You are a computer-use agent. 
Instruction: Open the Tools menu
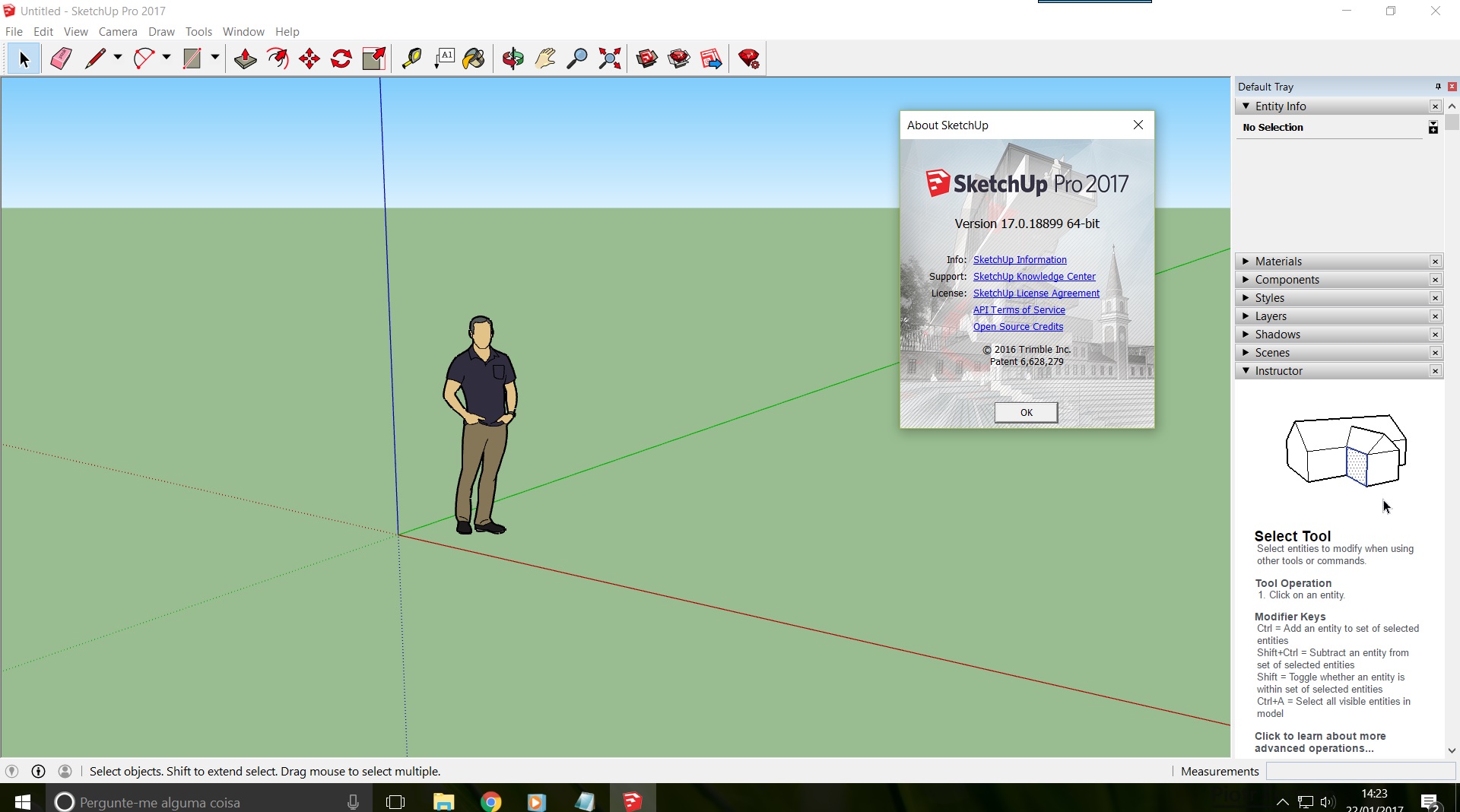click(198, 31)
